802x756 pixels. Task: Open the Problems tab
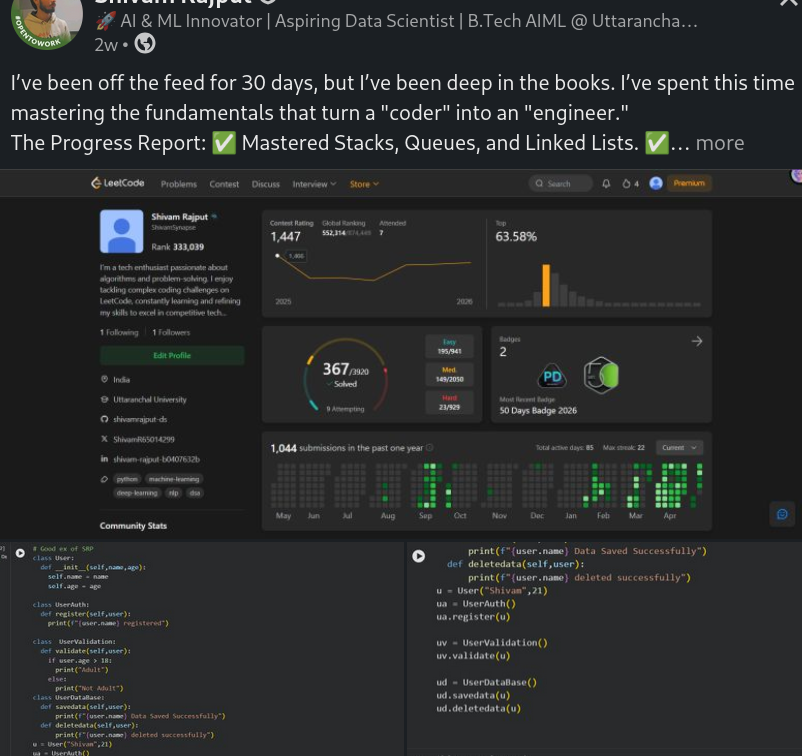point(179,184)
